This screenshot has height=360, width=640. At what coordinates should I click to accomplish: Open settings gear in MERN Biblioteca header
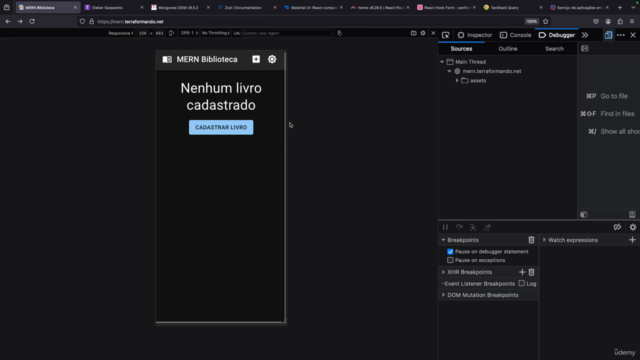coord(272,59)
